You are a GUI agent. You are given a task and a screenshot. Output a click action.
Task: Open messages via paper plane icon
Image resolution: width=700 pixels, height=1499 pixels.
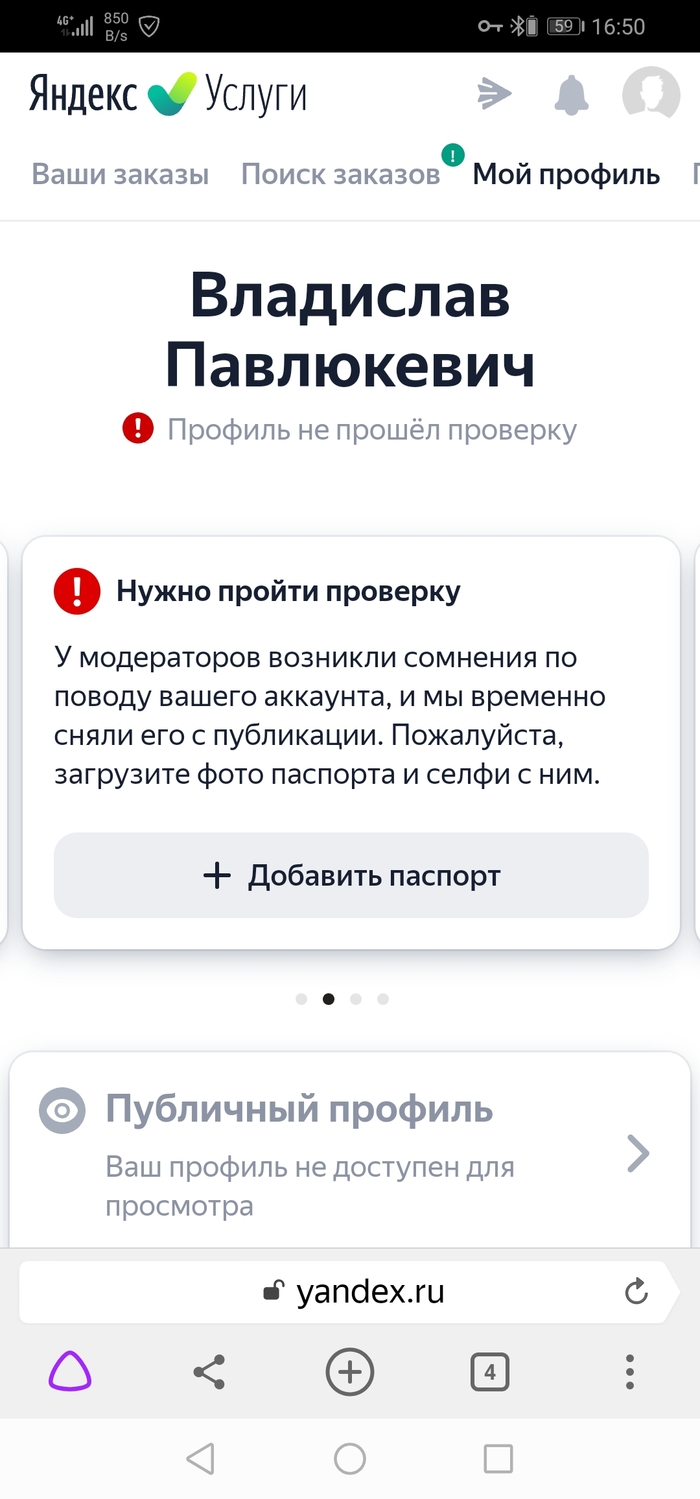pyautogui.click(x=494, y=95)
